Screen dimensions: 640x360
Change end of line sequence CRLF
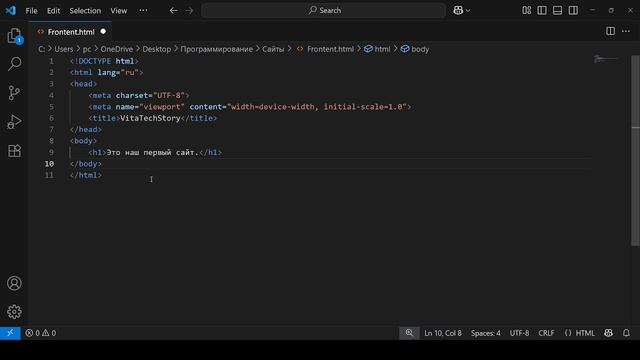click(x=546, y=333)
